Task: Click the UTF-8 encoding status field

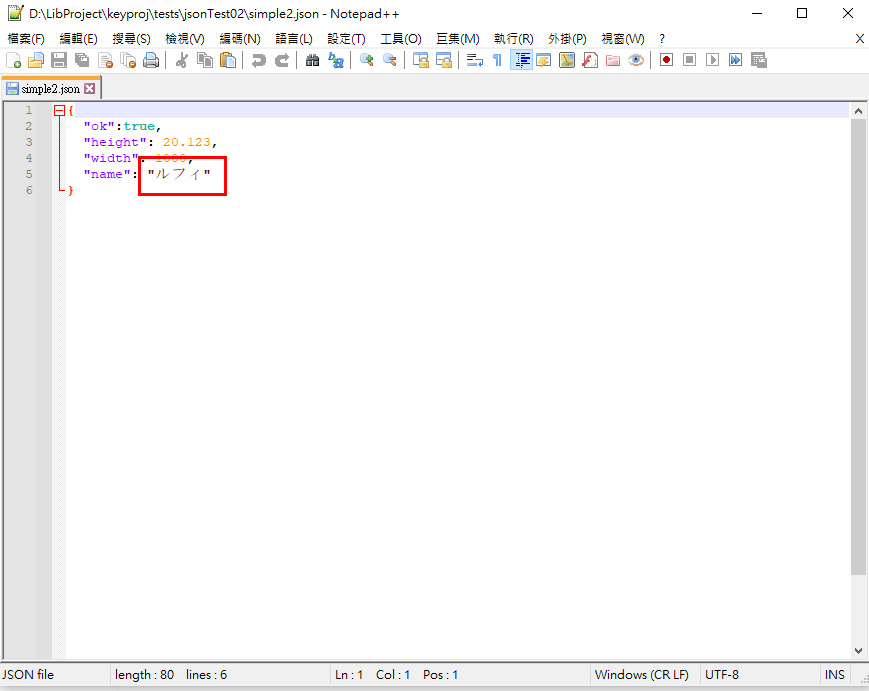Action: coord(722,674)
